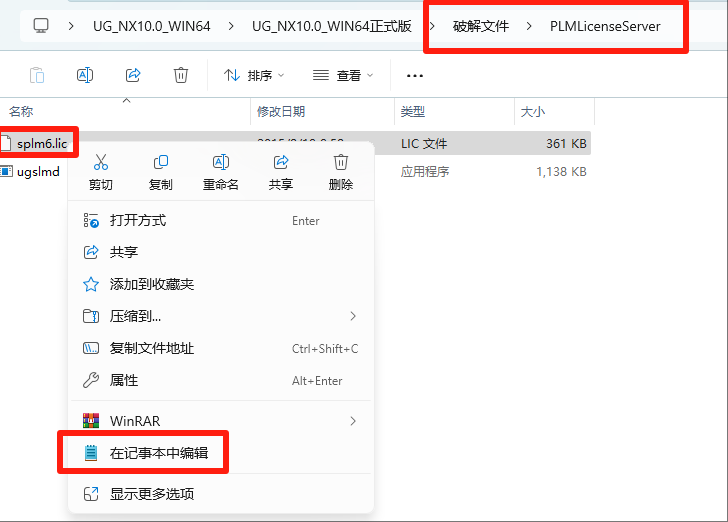This screenshot has width=728, height=522.
Task: Expand chevron before PLMLicenseServer breadcrumb
Action: click(529, 26)
